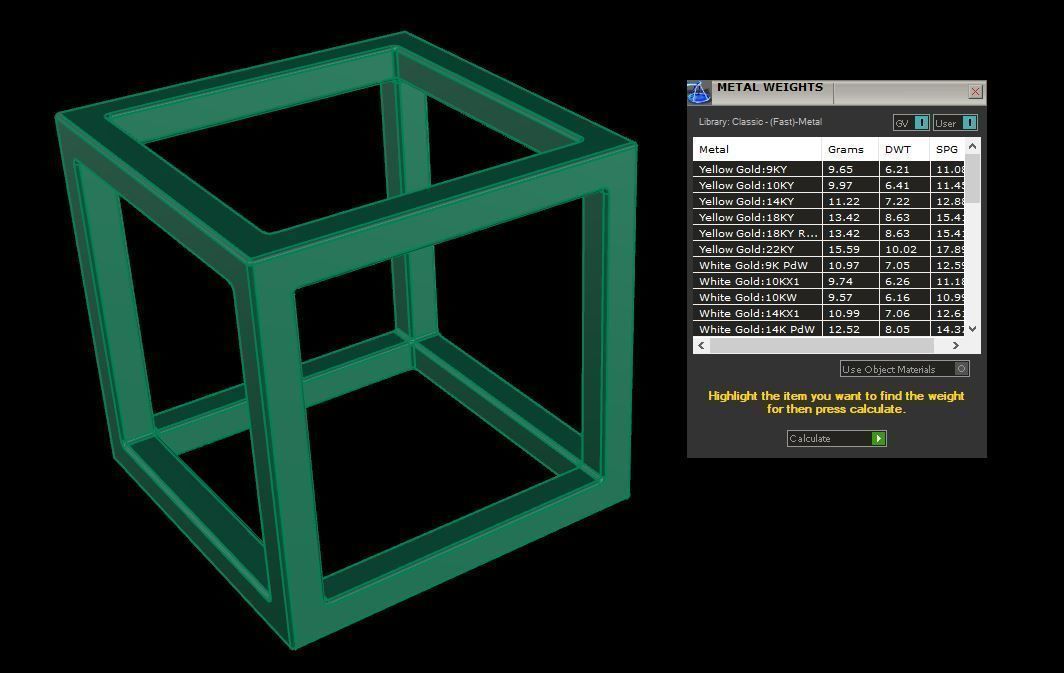The image size is (1064, 673).
Task: Click the metal table's scroll down arrow
Action: [972, 329]
